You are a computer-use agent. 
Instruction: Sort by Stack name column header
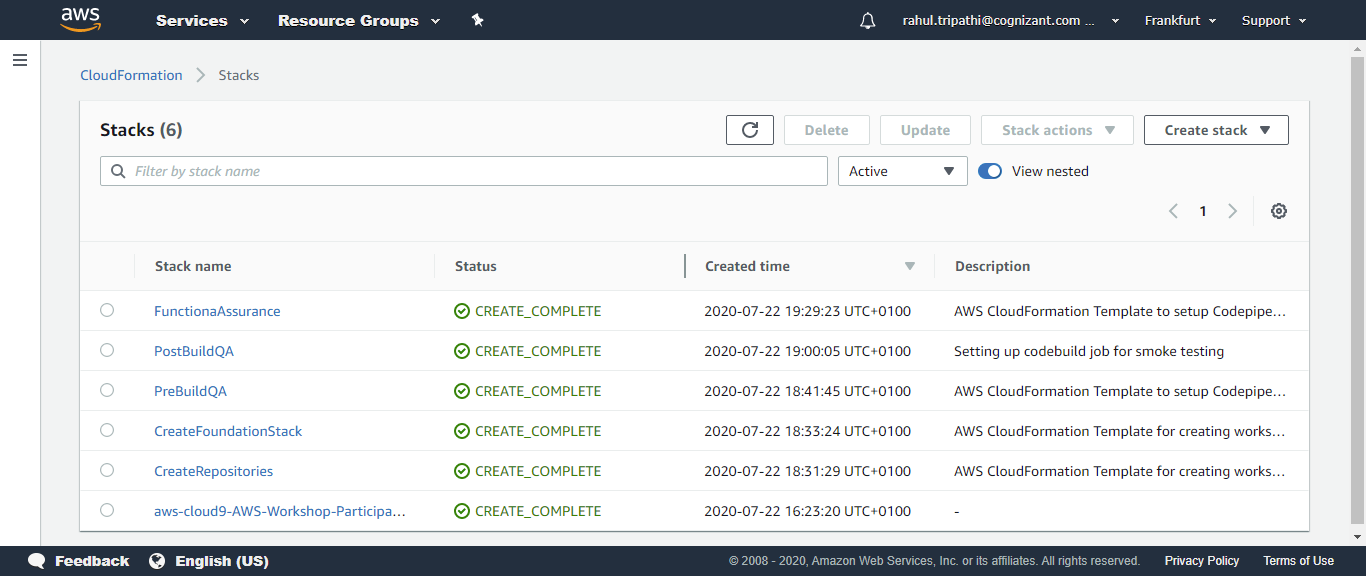(193, 266)
